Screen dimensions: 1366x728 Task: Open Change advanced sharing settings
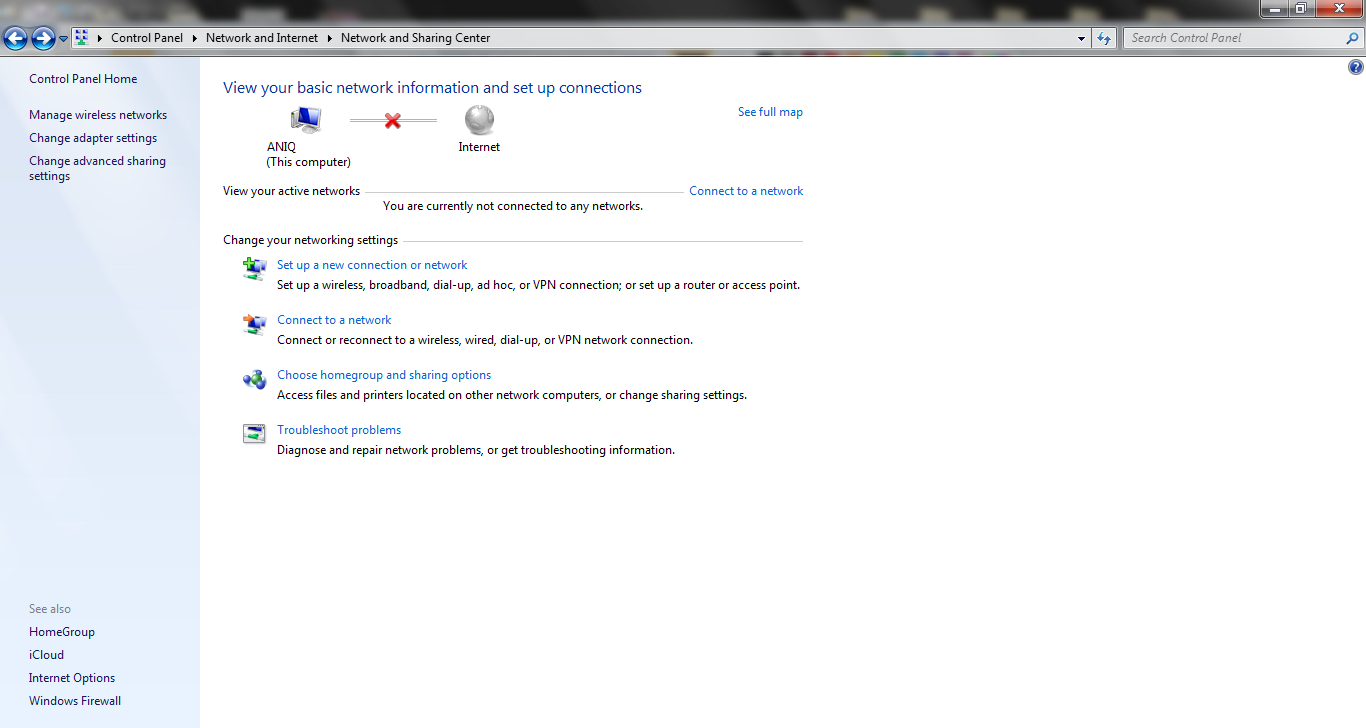point(97,168)
